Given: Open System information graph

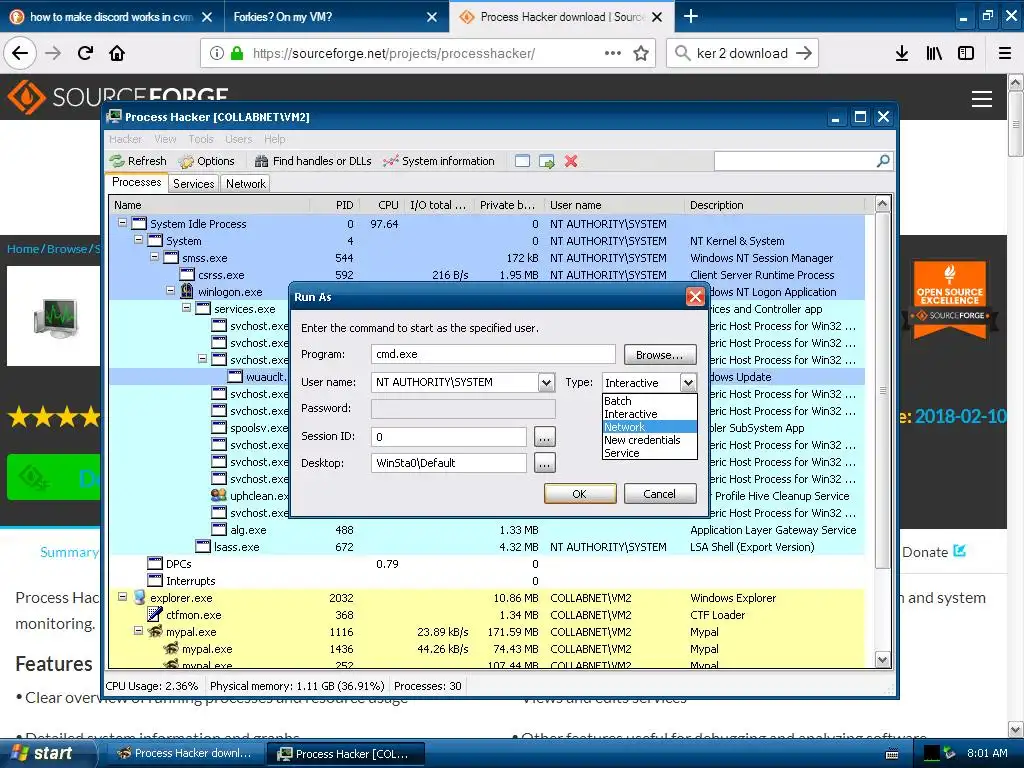Looking at the screenshot, I should 439,161.
